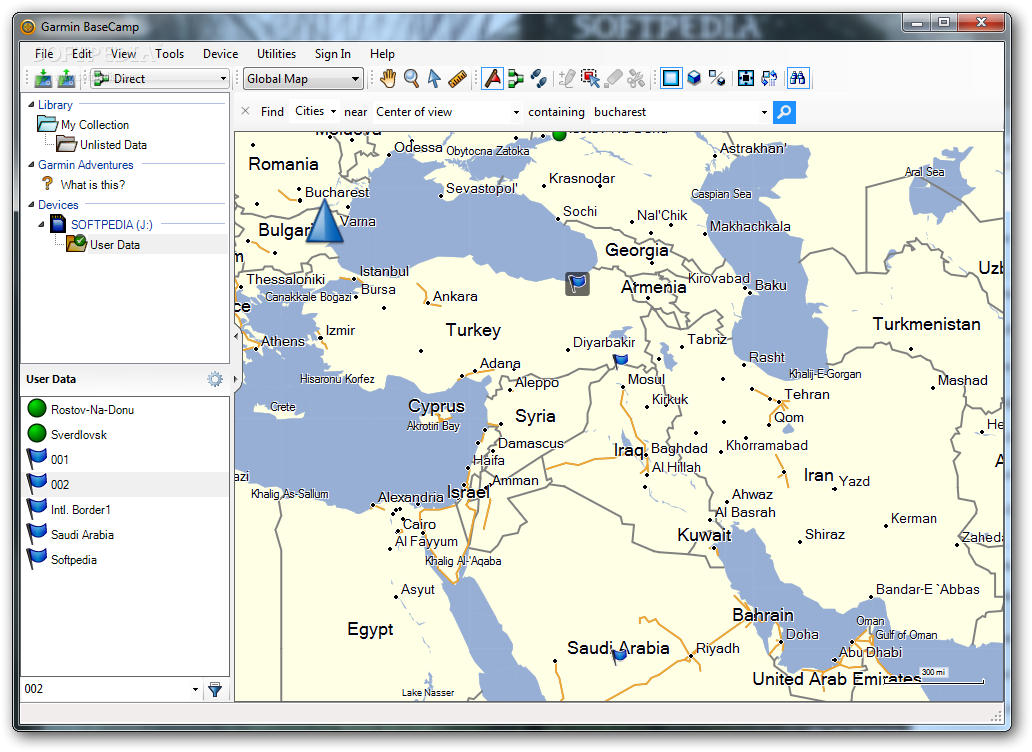Switch to 3D map view
Image resolution: width=1032 pixels, height=752 pixels.
pos(694,78)
